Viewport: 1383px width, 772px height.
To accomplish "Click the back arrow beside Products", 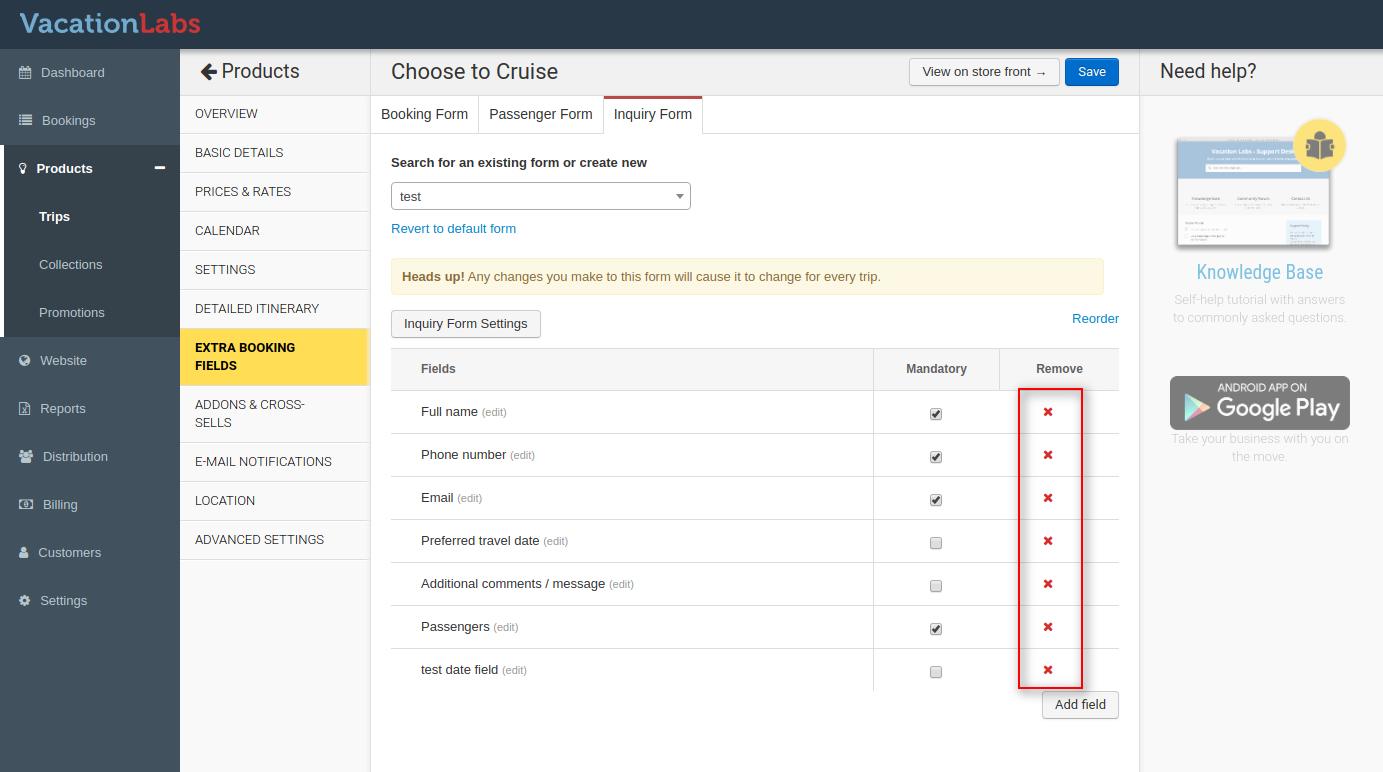I will tap(208, 72).
